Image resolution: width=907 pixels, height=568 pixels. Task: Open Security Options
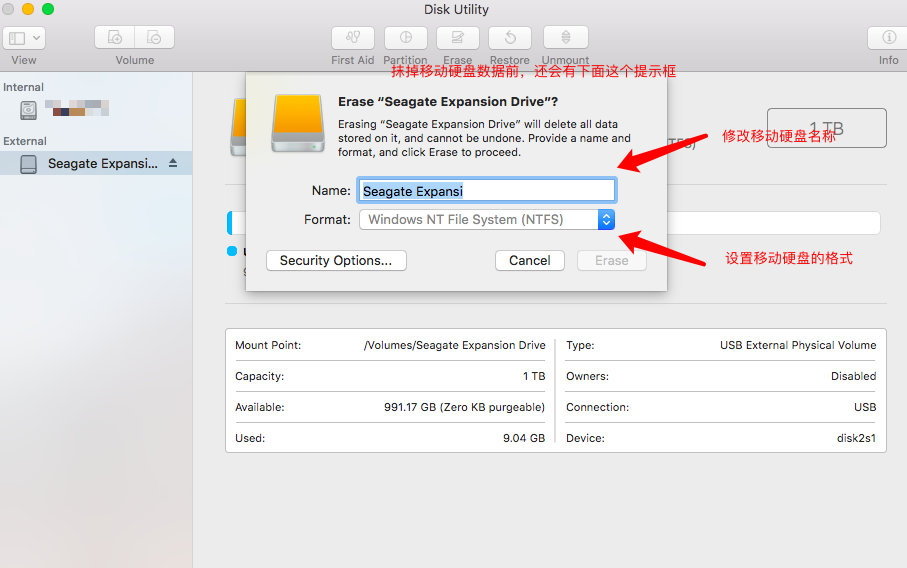pos(336,260)
